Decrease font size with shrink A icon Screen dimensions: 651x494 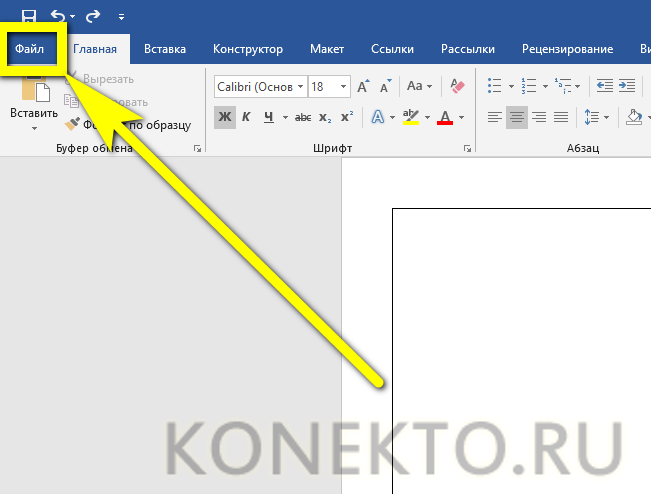coord(386,86)
